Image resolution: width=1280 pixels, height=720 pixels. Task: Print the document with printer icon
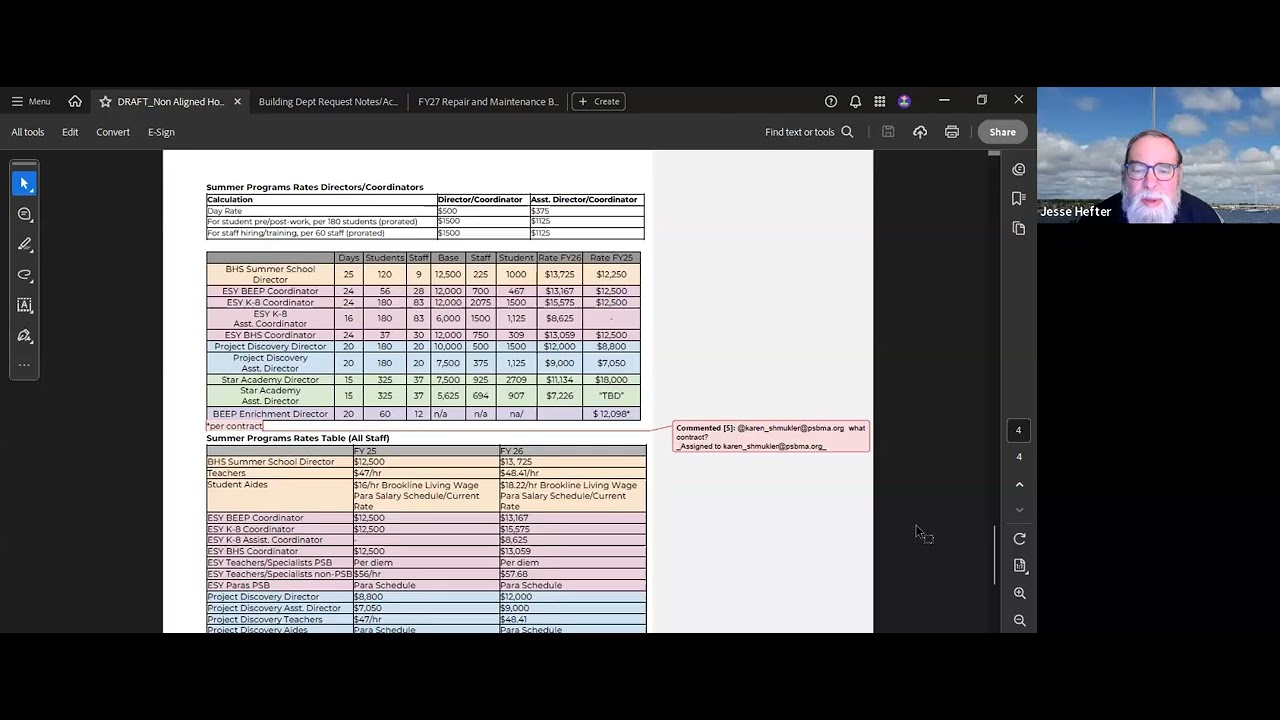[x=952, y=132]
